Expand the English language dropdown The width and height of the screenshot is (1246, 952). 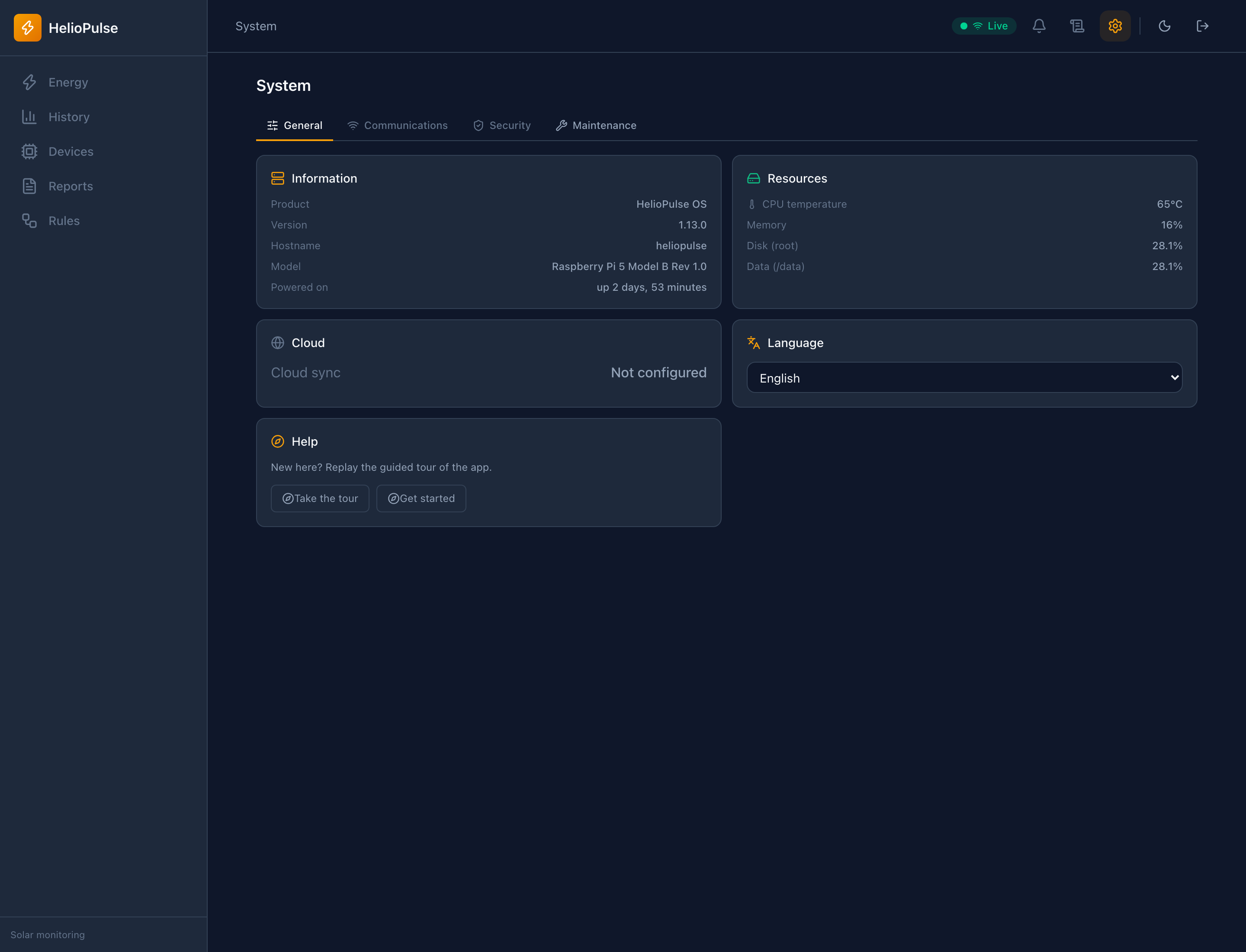(x=964, y=378)
